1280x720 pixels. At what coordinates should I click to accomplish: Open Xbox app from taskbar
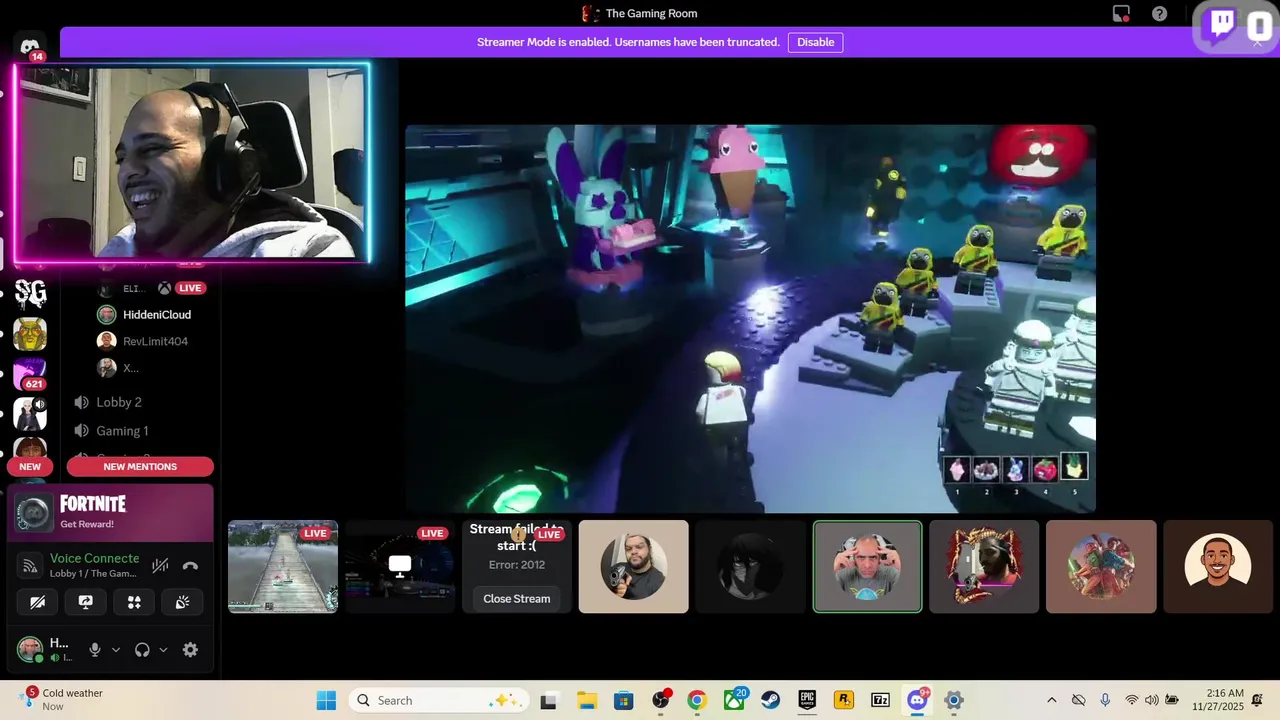(x=734, y=701)
